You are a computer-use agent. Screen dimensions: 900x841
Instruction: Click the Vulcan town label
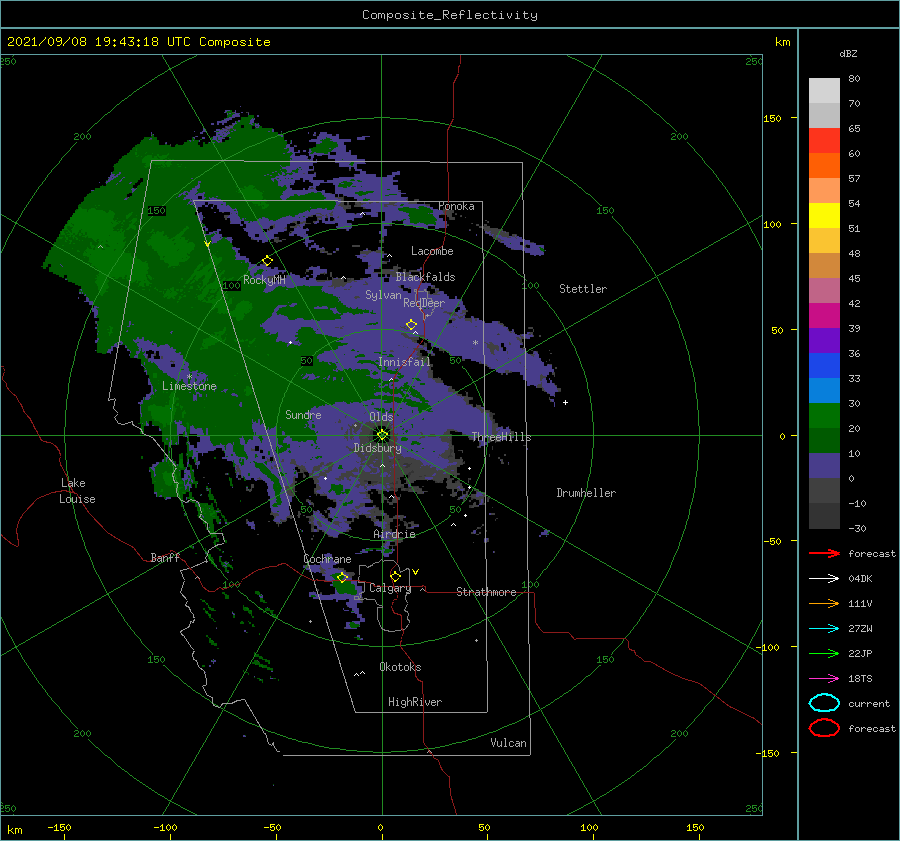[508, 743]
